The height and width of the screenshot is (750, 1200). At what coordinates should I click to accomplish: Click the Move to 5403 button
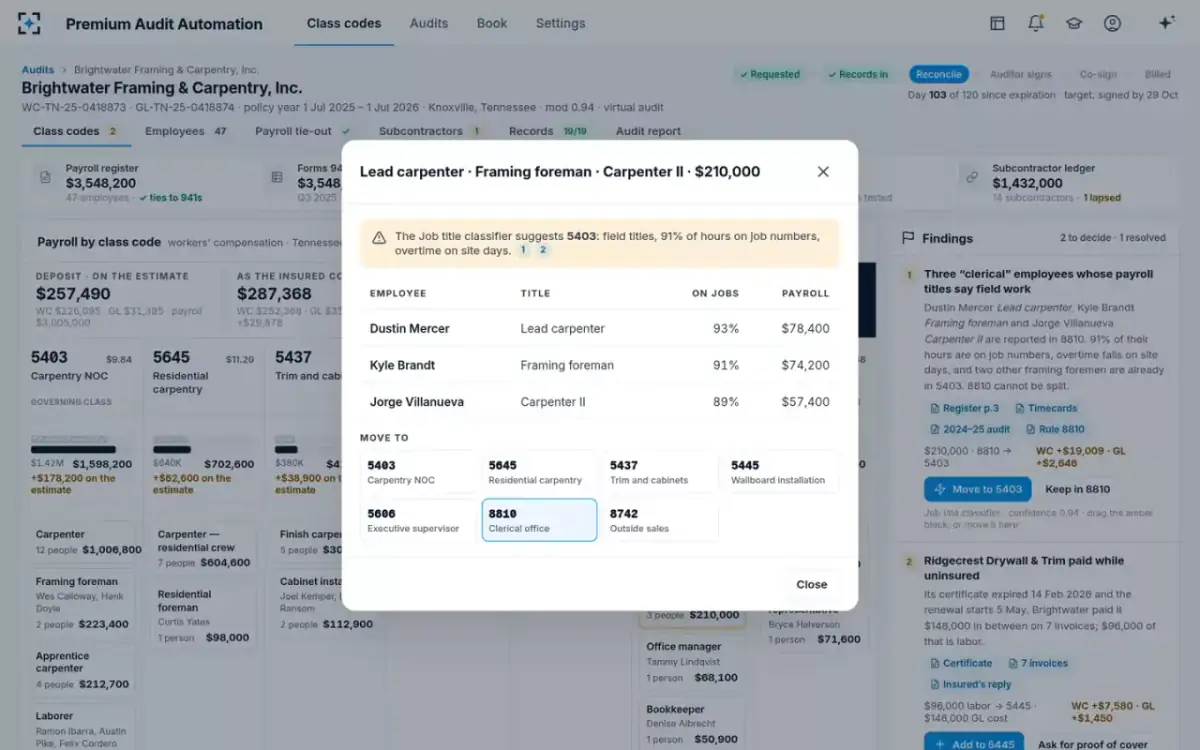977,489
